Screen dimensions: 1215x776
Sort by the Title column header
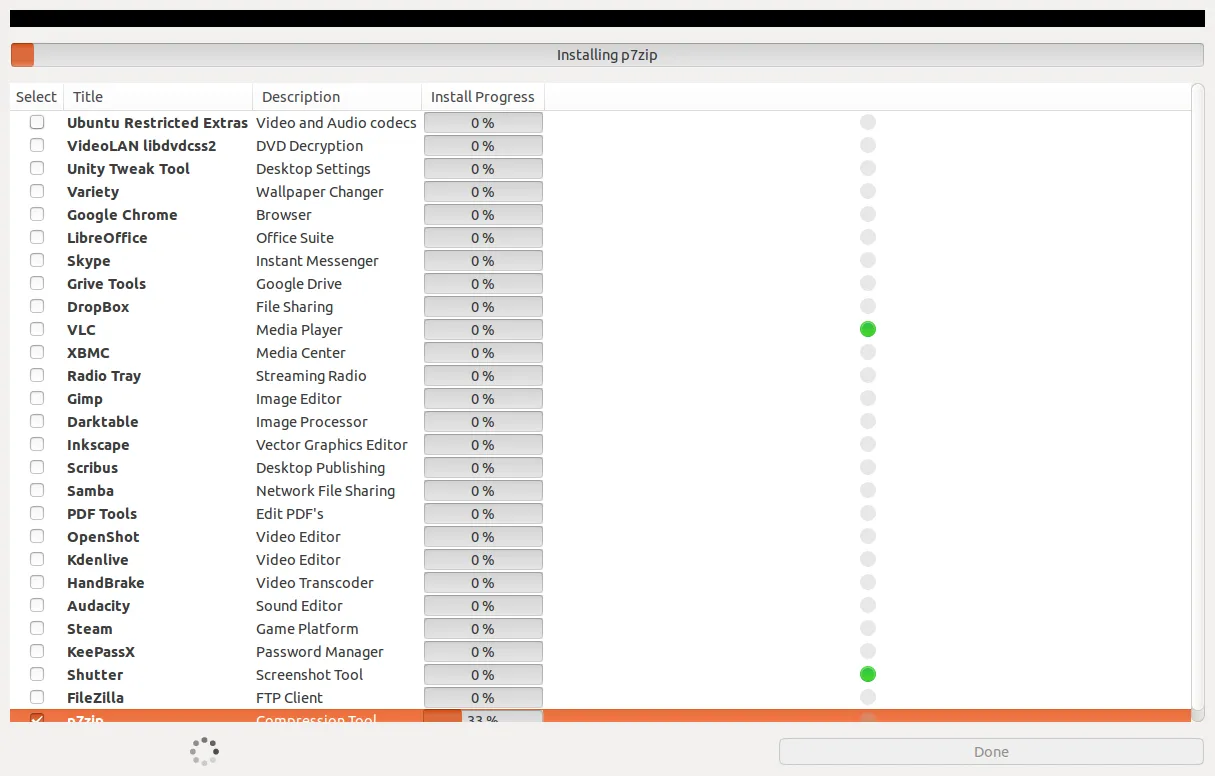pos(158,97)
